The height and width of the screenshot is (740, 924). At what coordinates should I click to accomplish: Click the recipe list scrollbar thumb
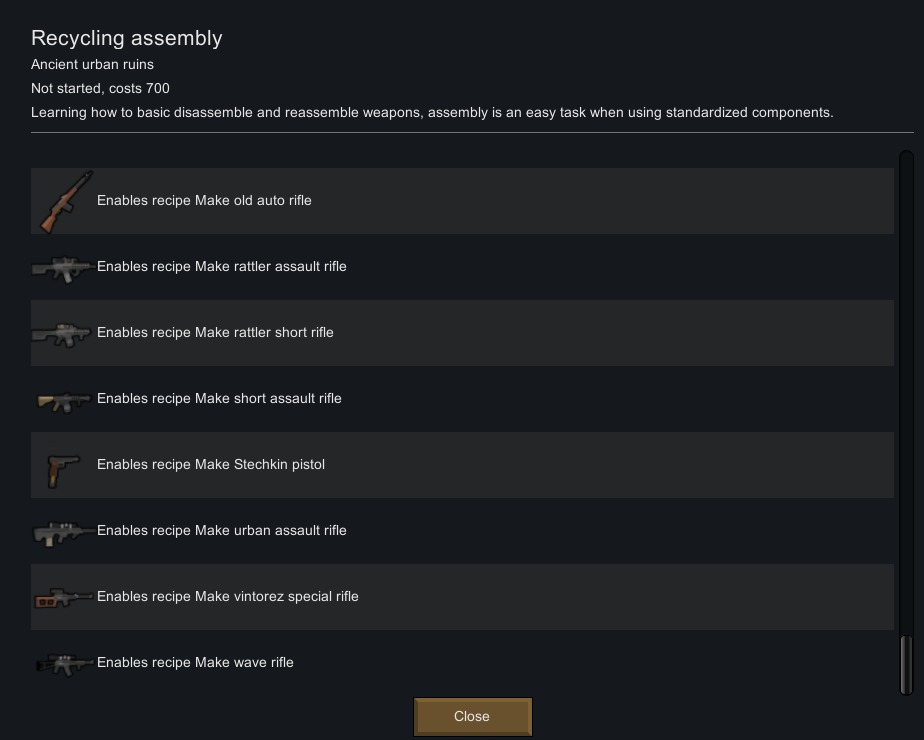(x=906, y=665)
